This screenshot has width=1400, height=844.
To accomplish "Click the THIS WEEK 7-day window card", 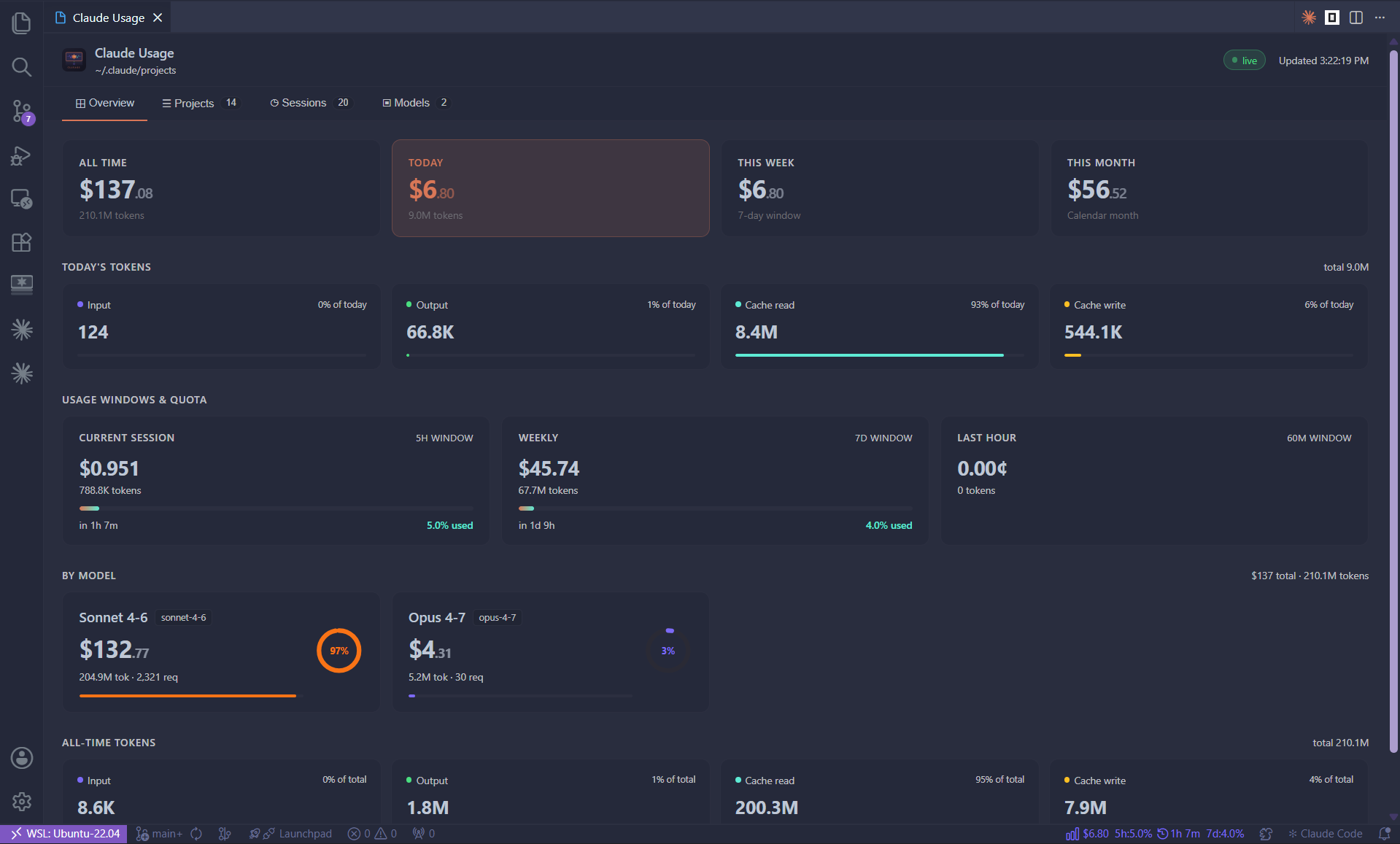I will pos(880,188).
